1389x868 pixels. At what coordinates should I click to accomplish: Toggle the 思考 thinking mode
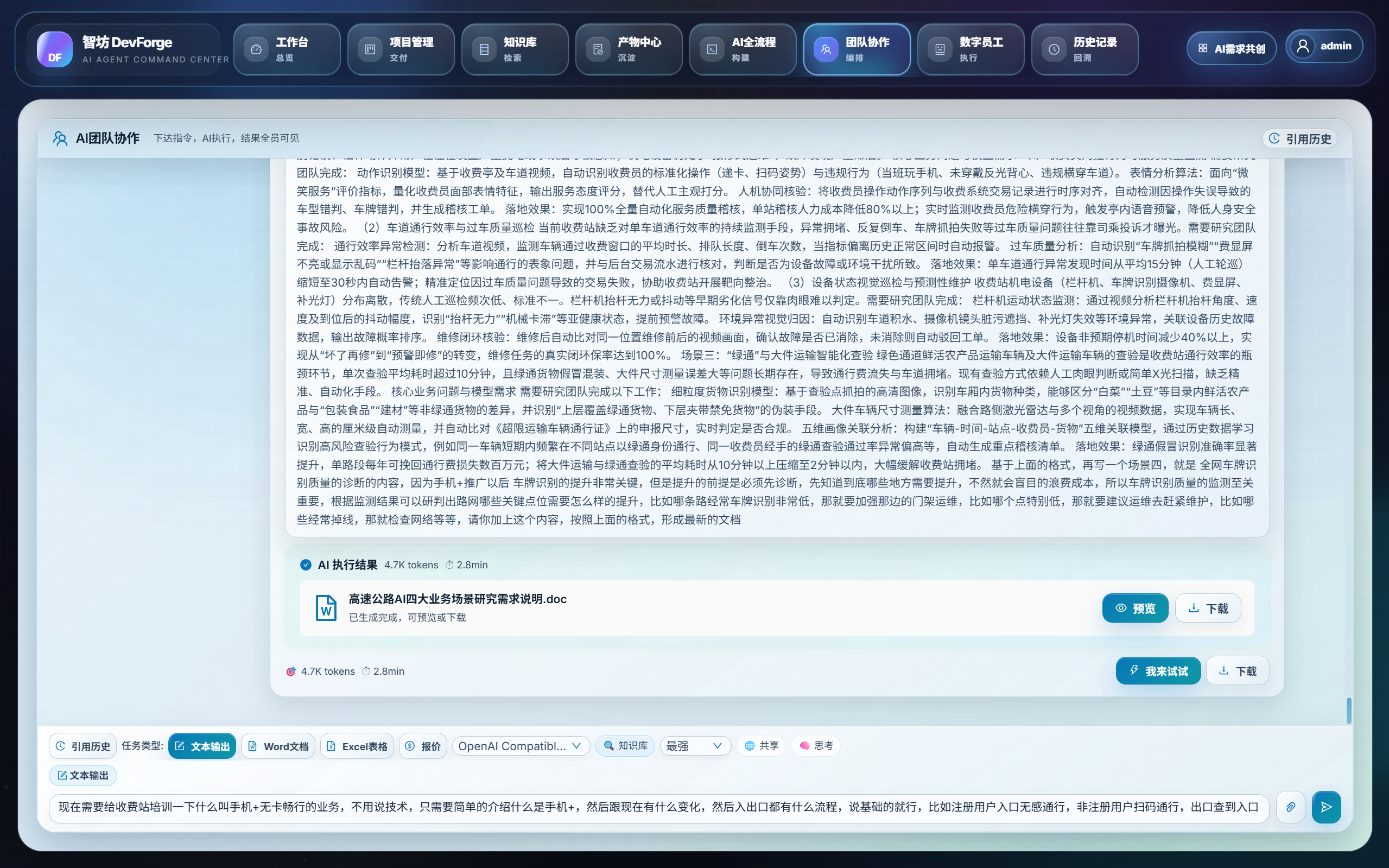(x=816, y=746)
